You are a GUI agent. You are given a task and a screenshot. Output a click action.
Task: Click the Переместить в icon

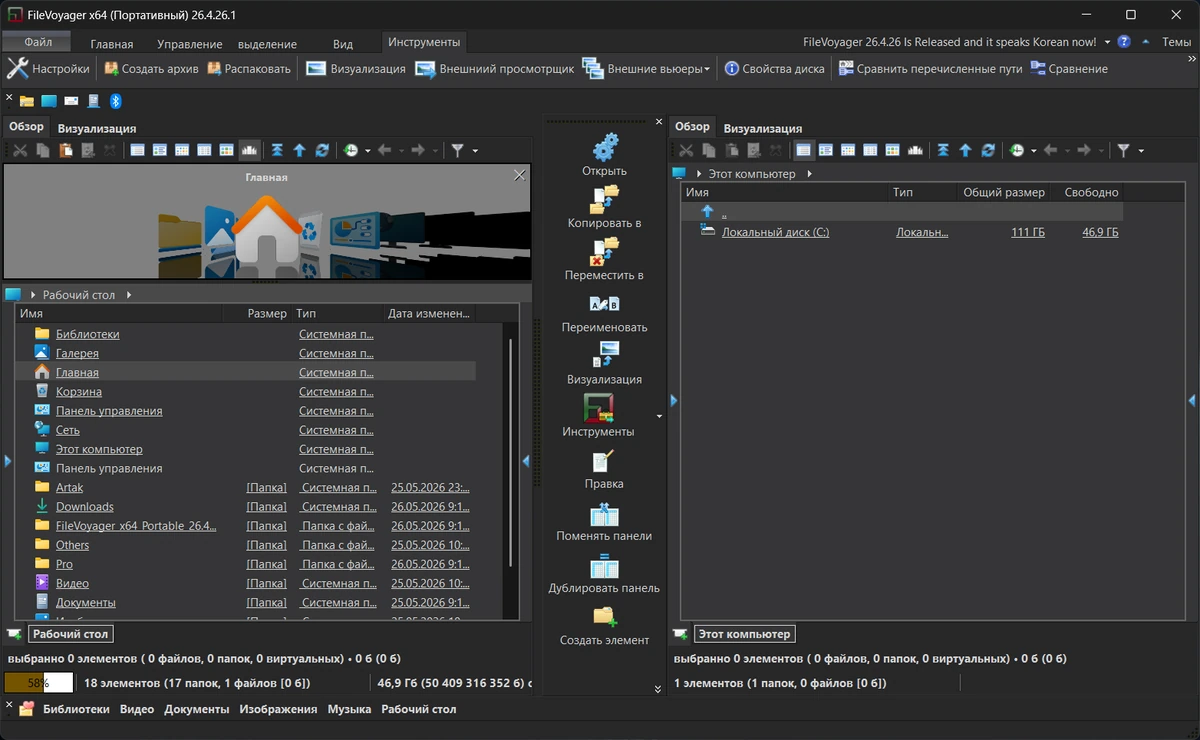[604, 251]
